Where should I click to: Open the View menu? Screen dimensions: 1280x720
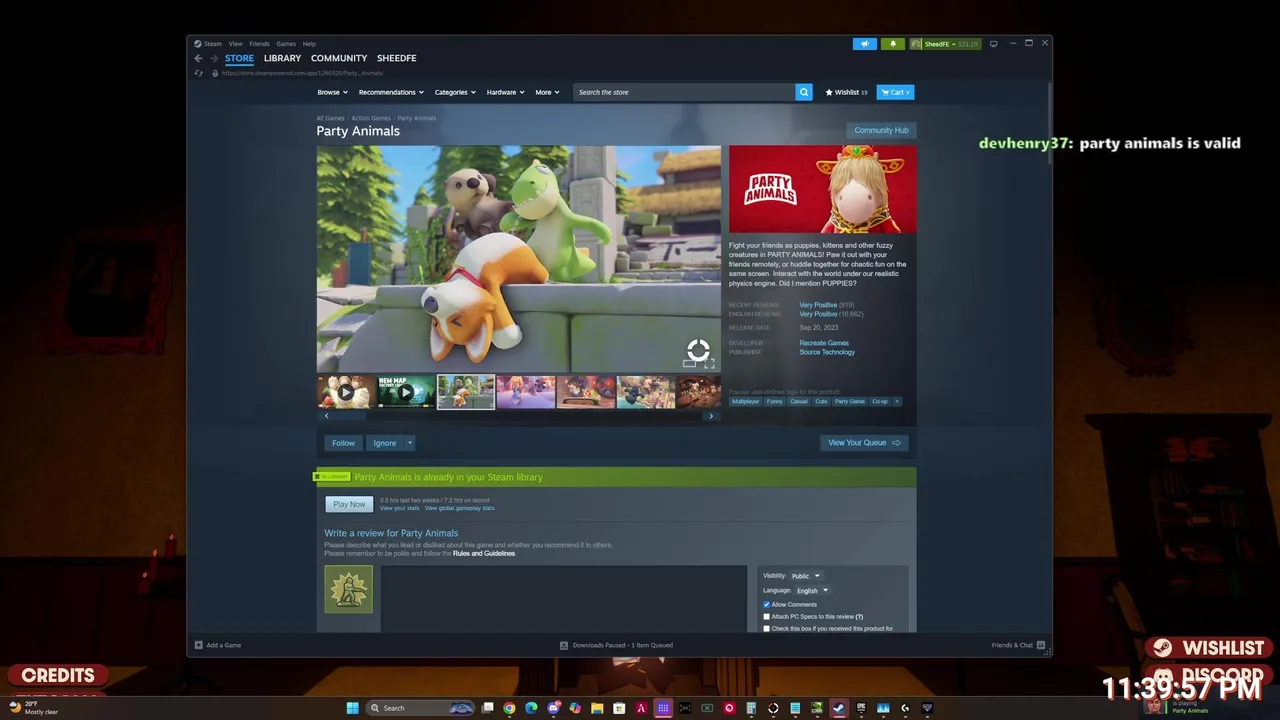tap(235, 44)
